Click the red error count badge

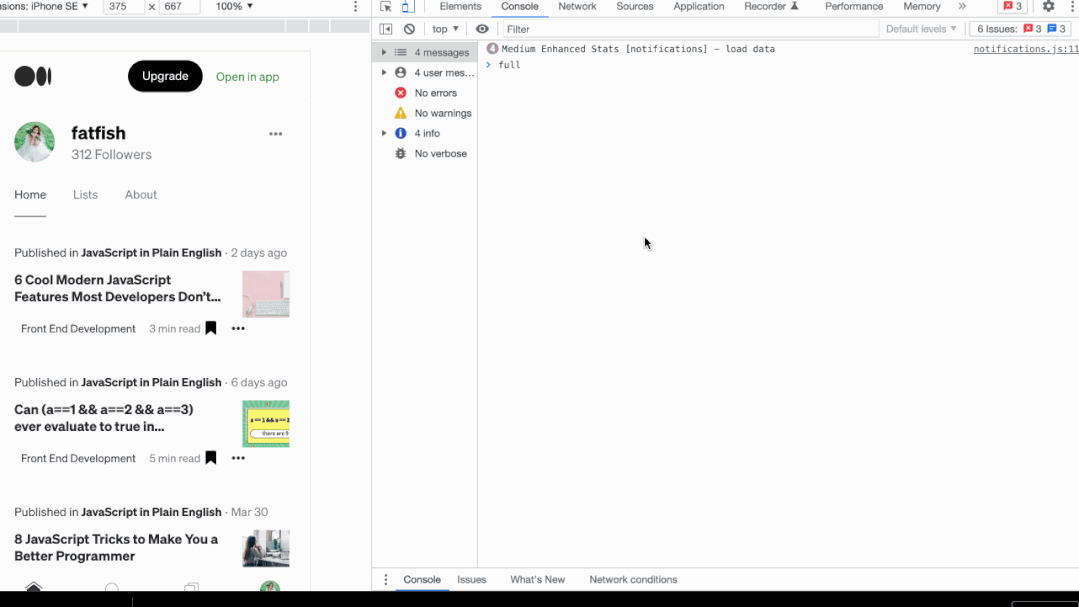pos(1013,6)
